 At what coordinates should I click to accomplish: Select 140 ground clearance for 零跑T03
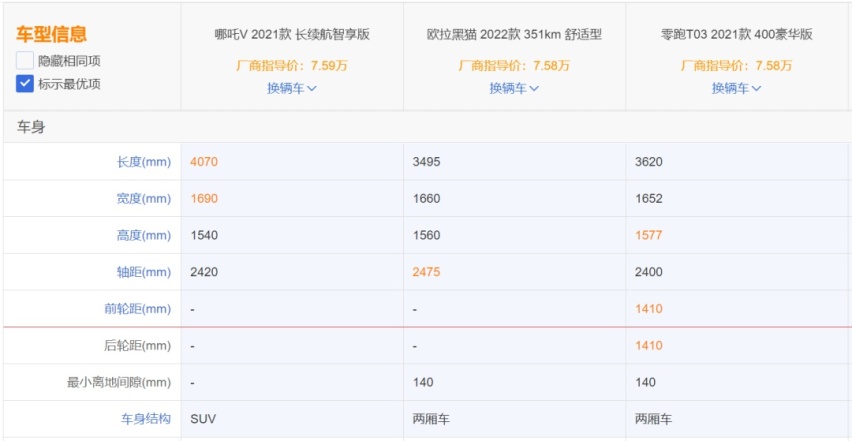pyautogui.click(x=645, y=383)
